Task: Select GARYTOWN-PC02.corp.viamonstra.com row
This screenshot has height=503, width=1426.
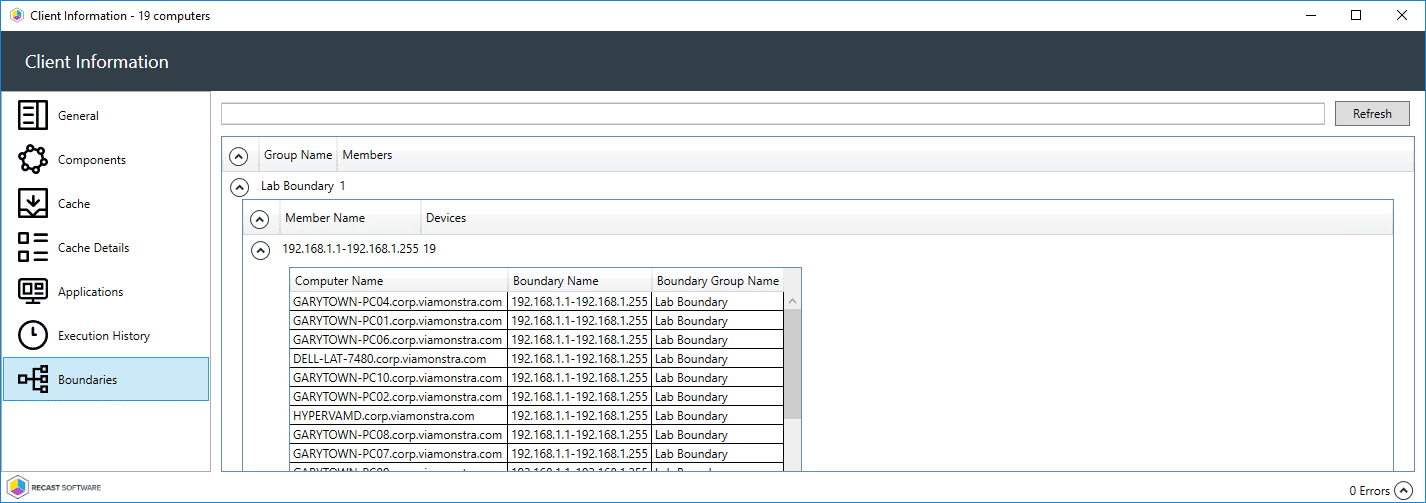Action: pos(536,397)
